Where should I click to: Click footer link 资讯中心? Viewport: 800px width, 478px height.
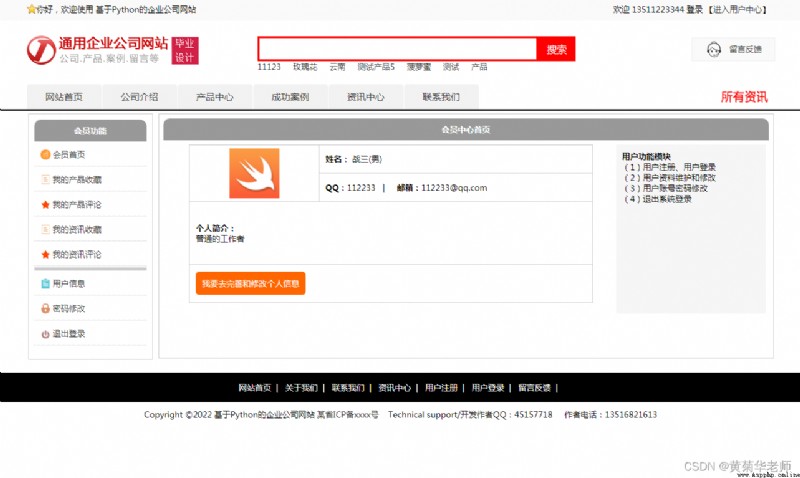click(x=394, y=388)
